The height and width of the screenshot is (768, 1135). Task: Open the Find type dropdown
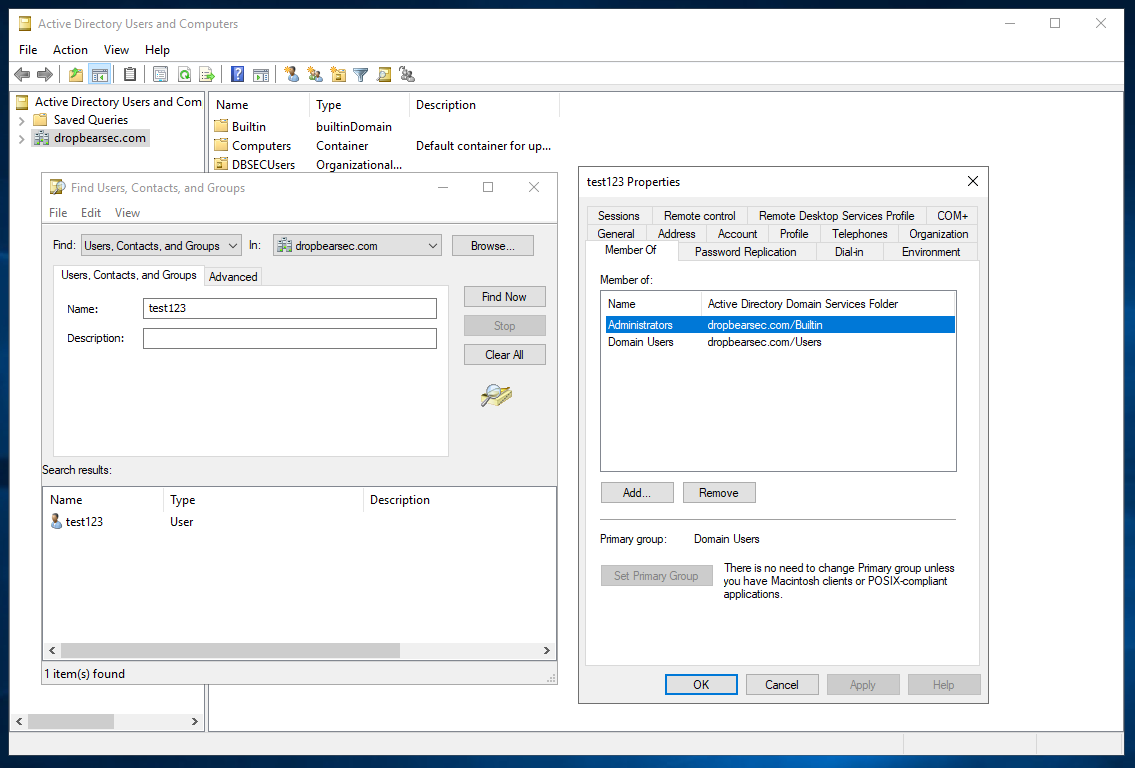[161, 245]
